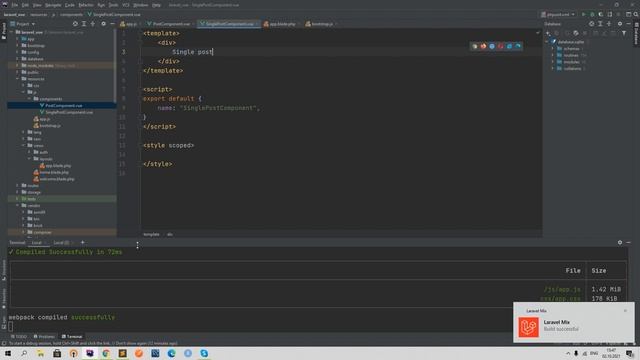
Task: Click template in editor breadcrumb
Action: (151, 234)
